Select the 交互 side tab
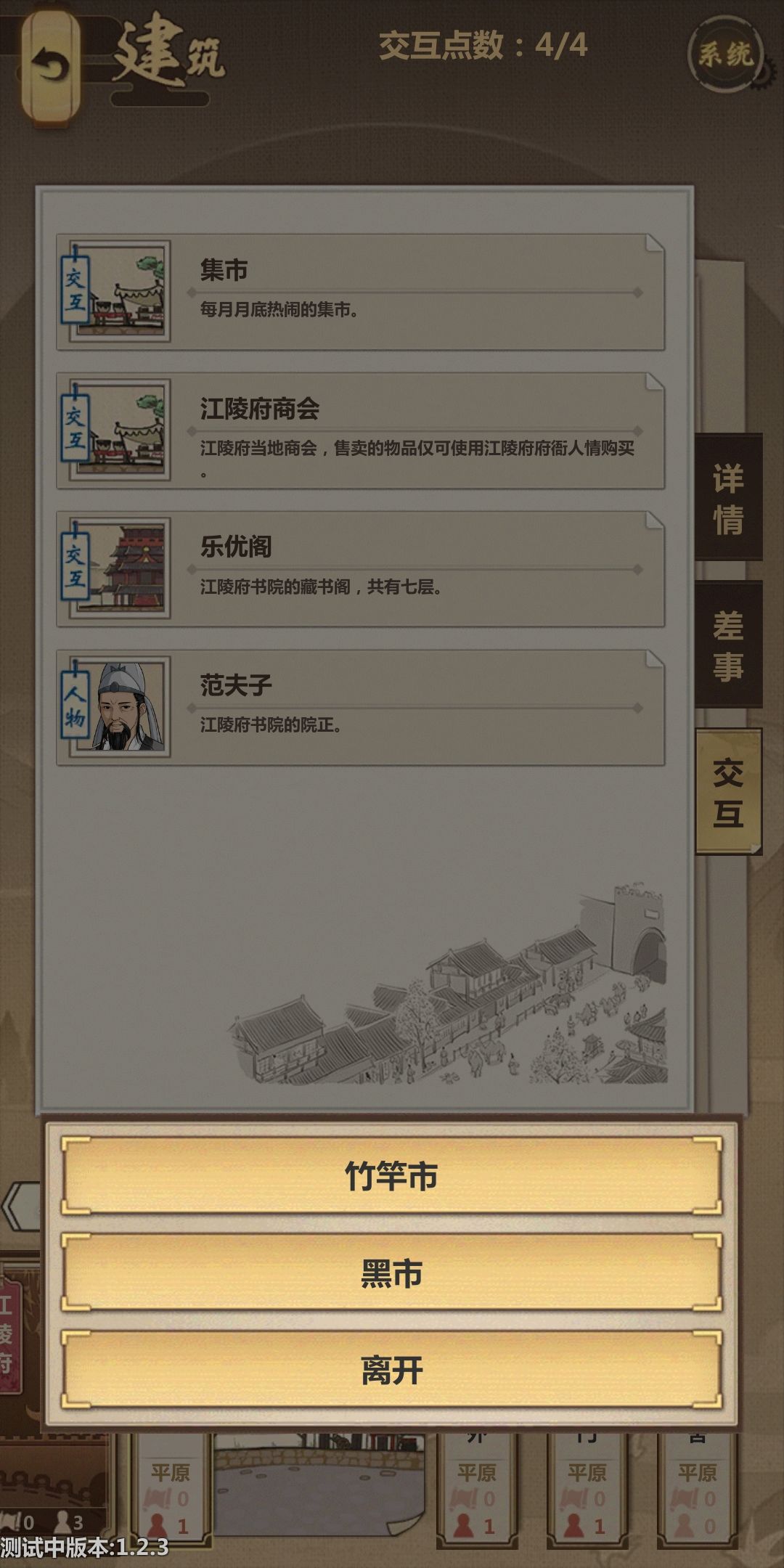Viewport: 784px width, 1568px height. (728, 792)
